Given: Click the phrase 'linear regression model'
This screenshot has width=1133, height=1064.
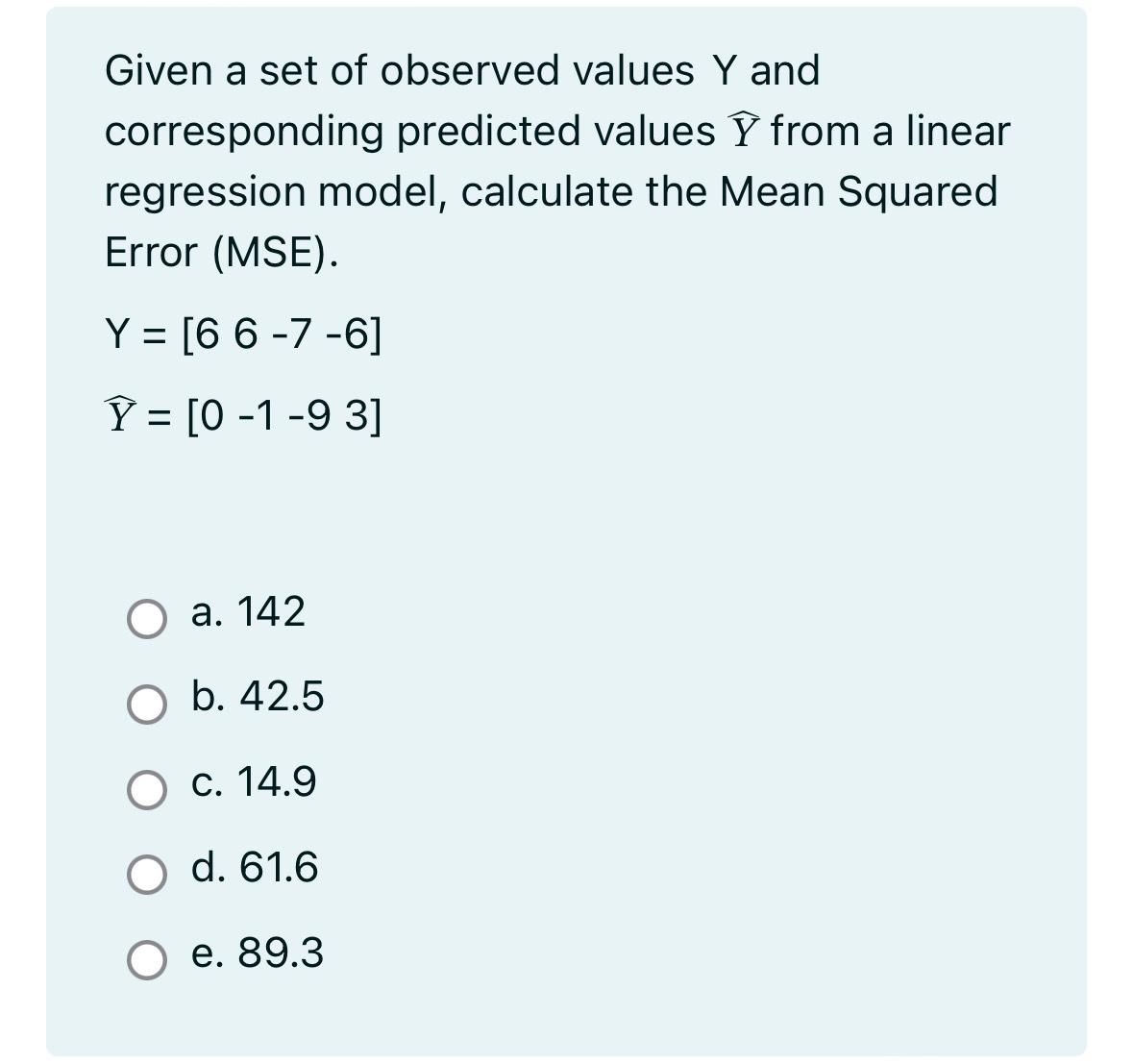Looking at the screenshot, I should pyautogui.click(x=288, y=190).
